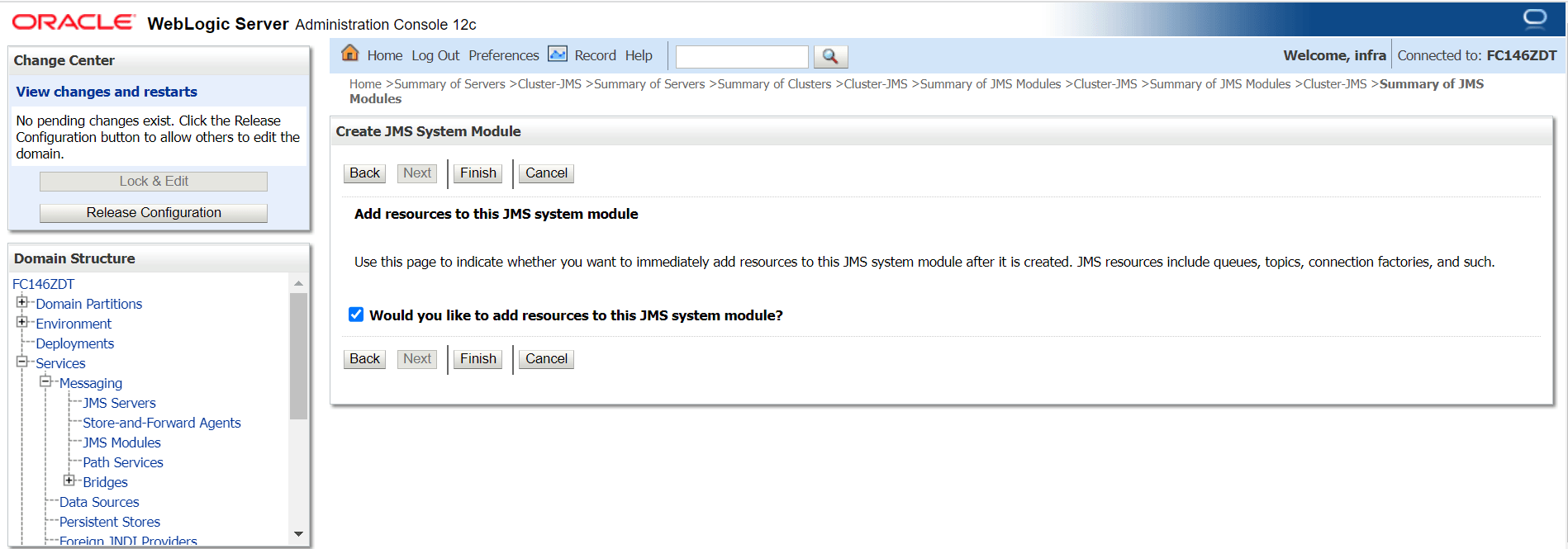Expand the Domain Partitions node
Image resolution: width=1568 pixels, height=549 pixels.
point(22,302)
